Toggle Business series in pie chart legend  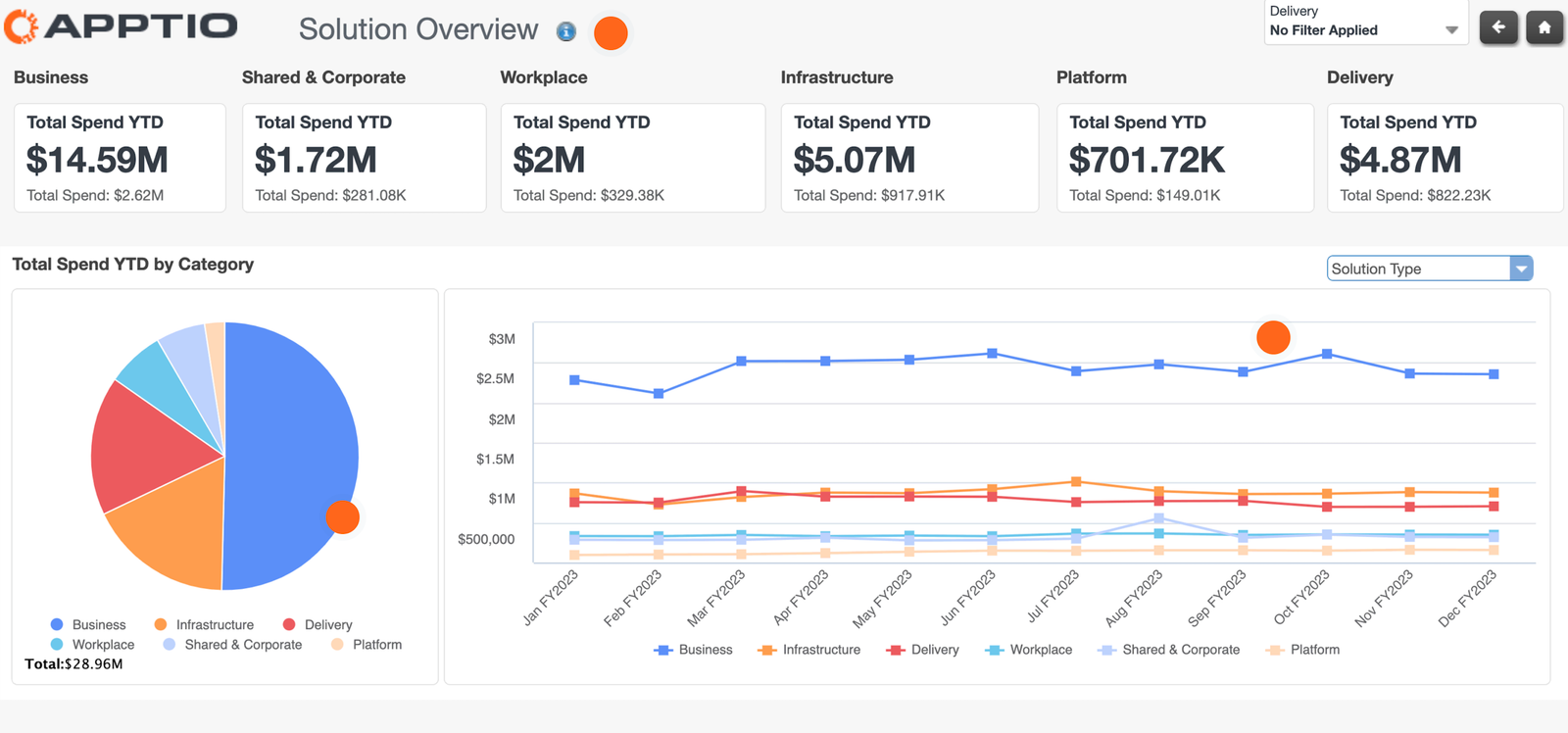pyautogui.click(x=88, y=624)
